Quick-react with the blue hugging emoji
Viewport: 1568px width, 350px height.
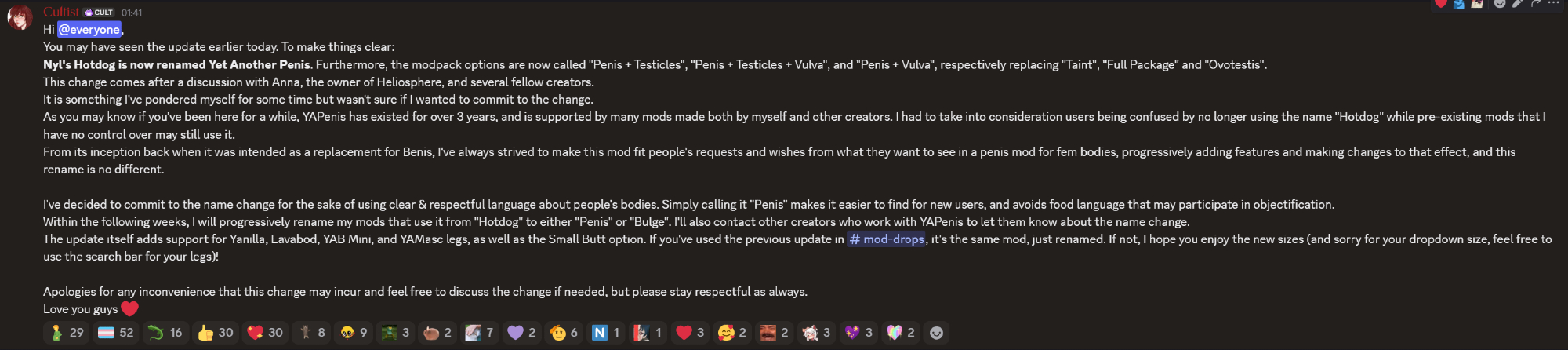click(x=1459, y=3)
